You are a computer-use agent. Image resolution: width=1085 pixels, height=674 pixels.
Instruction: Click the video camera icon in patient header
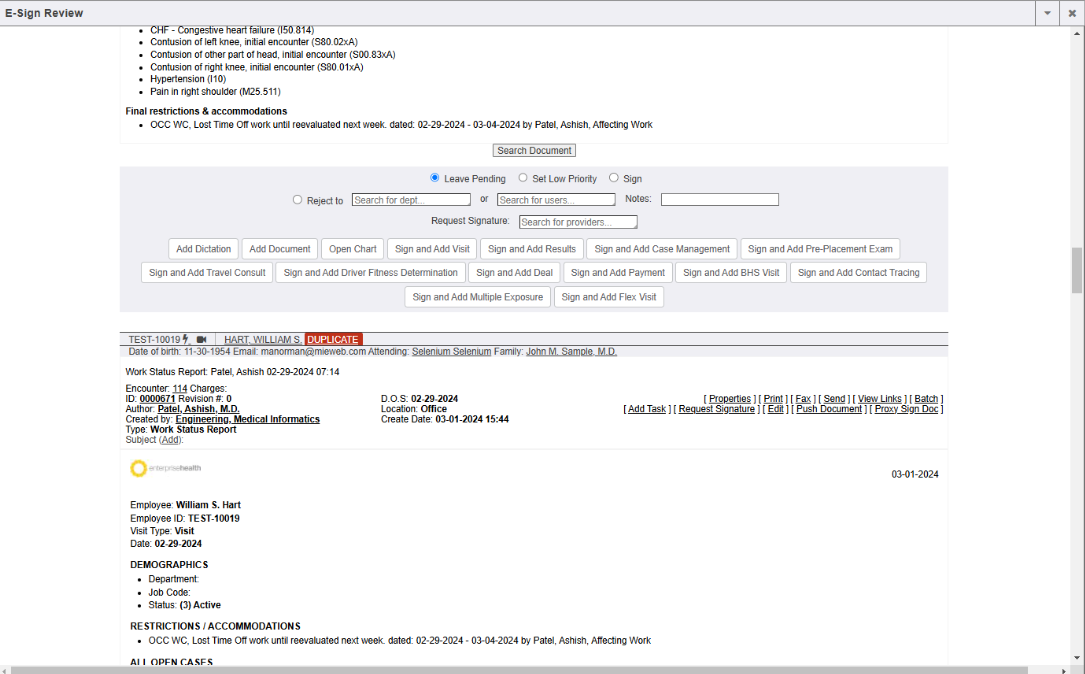(201, 340)
